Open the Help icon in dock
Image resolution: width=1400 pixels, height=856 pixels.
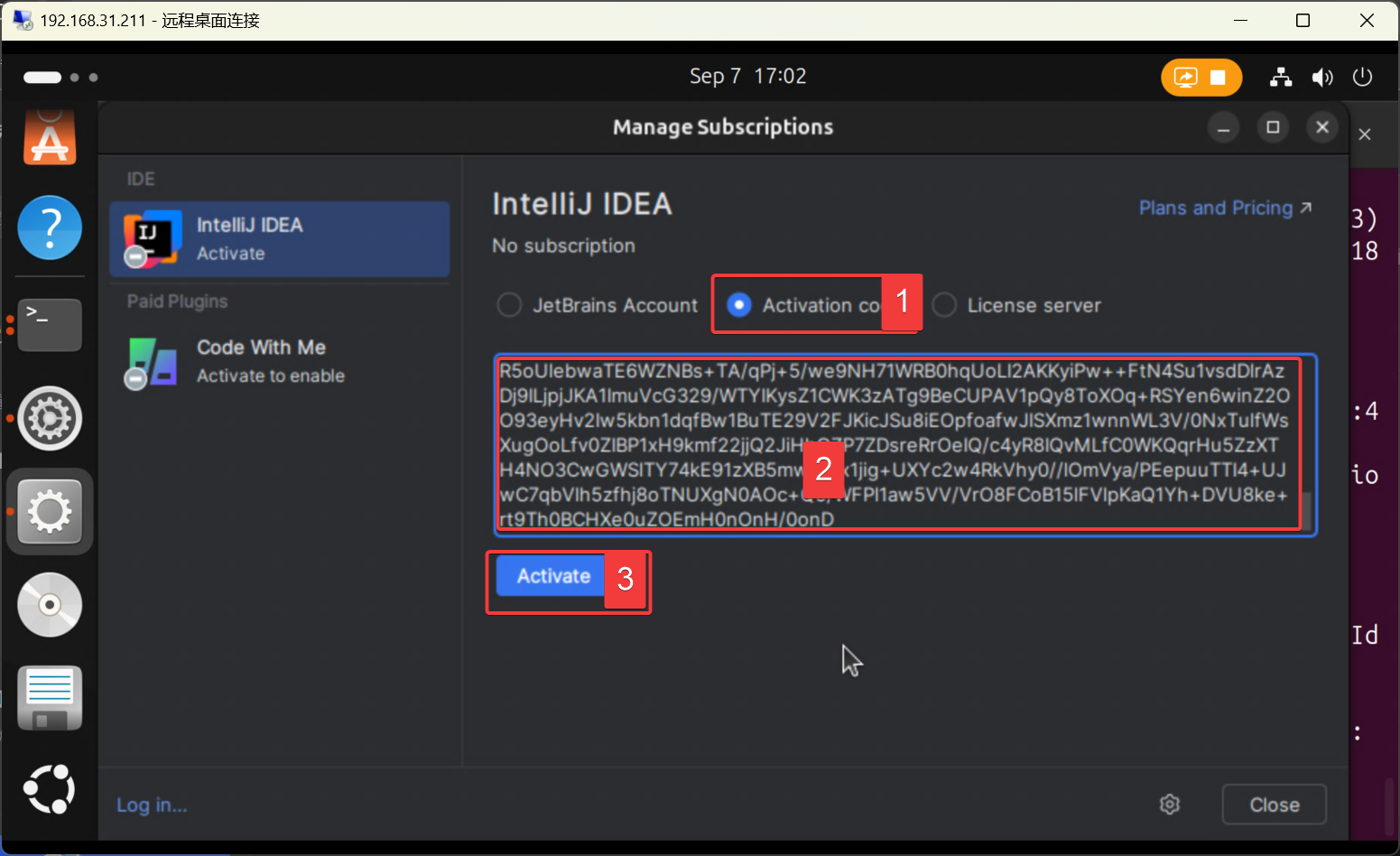50,228
